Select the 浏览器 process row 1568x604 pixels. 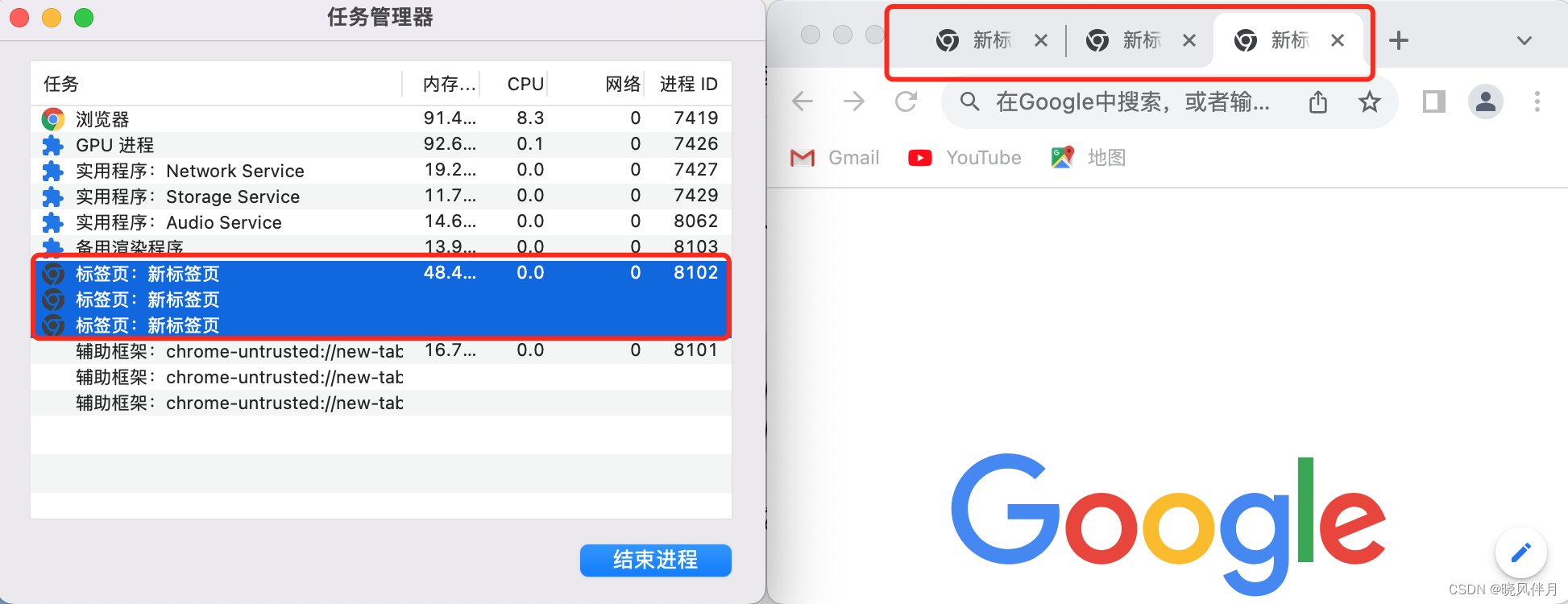click(x=381, y=119)
